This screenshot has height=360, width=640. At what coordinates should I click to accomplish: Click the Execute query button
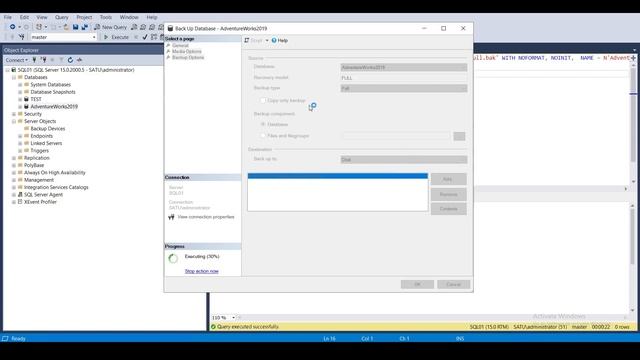116,37
